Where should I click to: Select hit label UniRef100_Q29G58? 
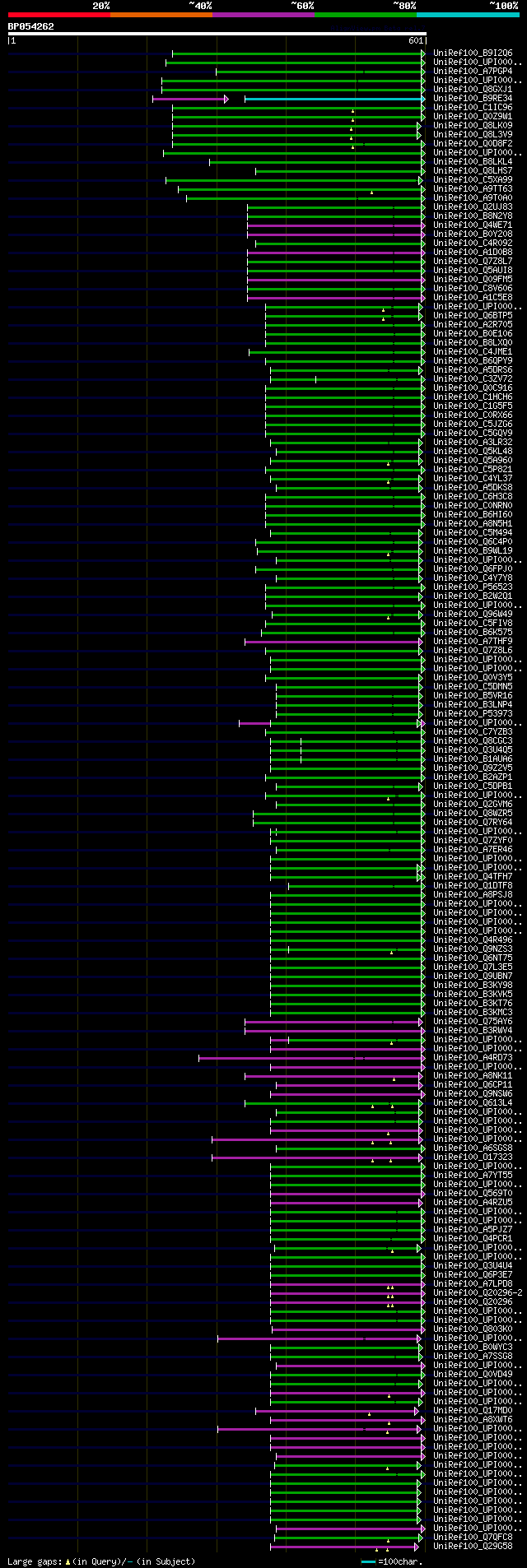473,1546
